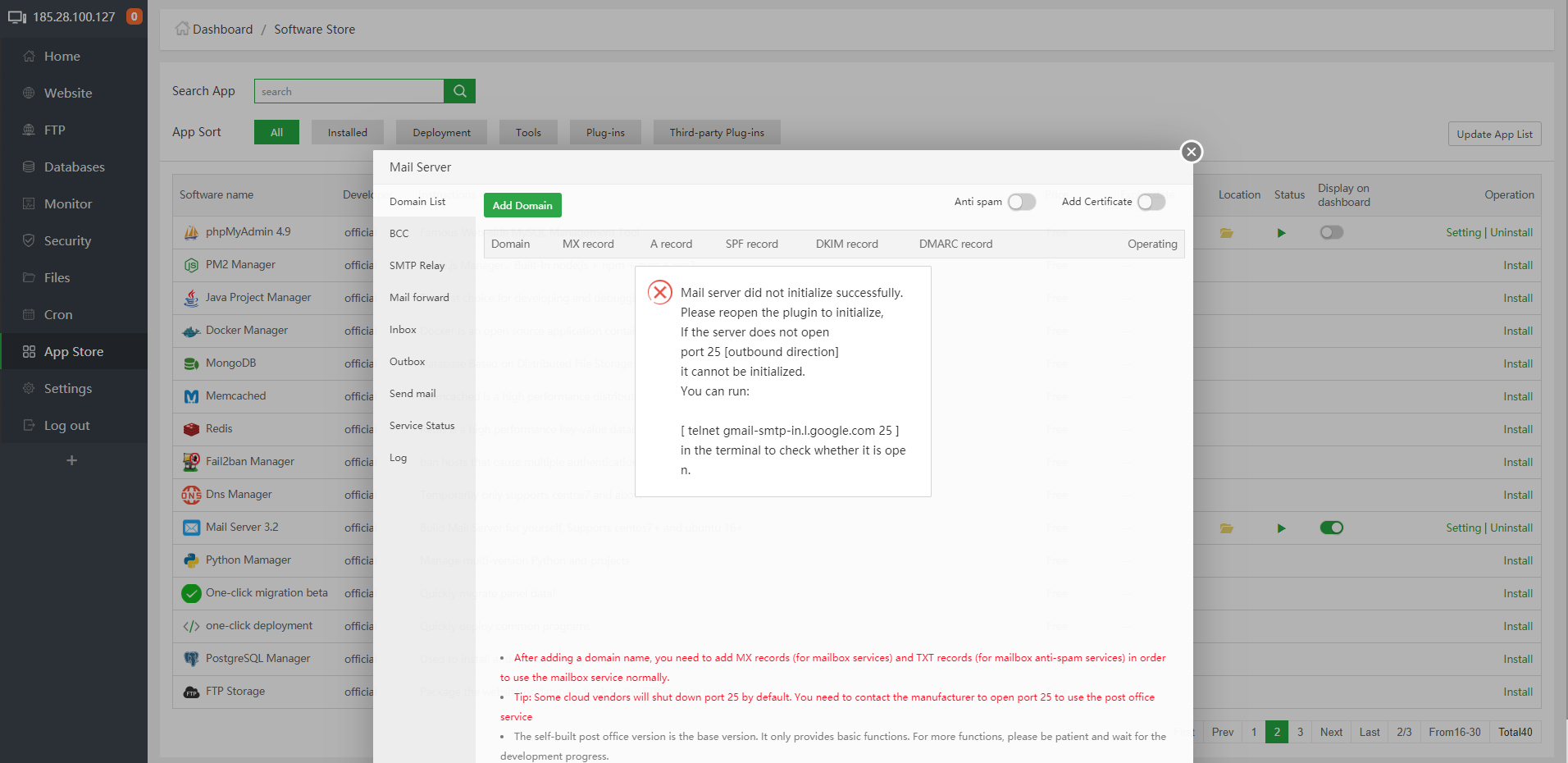Click the run arrow icon for phpMyAdmin
This screenshot has width=1568, height=763.
pyautogui.click(x=1281, y=232)
